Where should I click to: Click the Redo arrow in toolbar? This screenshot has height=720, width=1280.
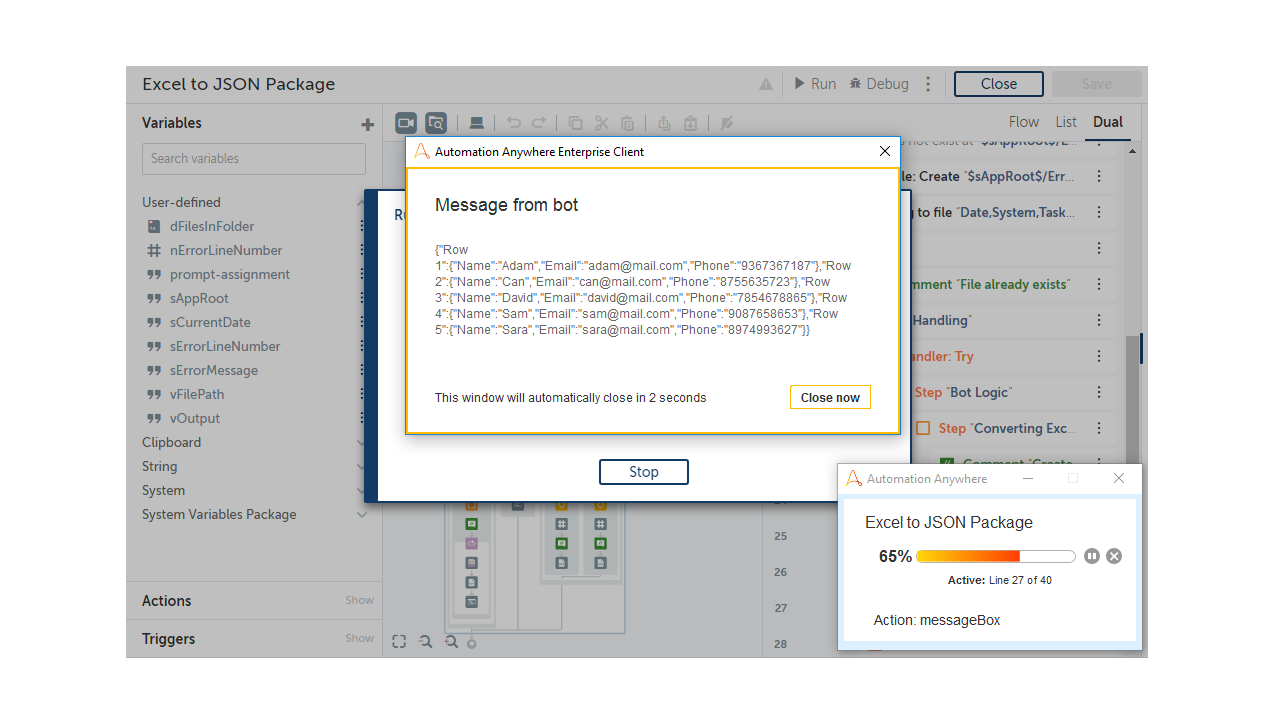click(x=539, y=123)
